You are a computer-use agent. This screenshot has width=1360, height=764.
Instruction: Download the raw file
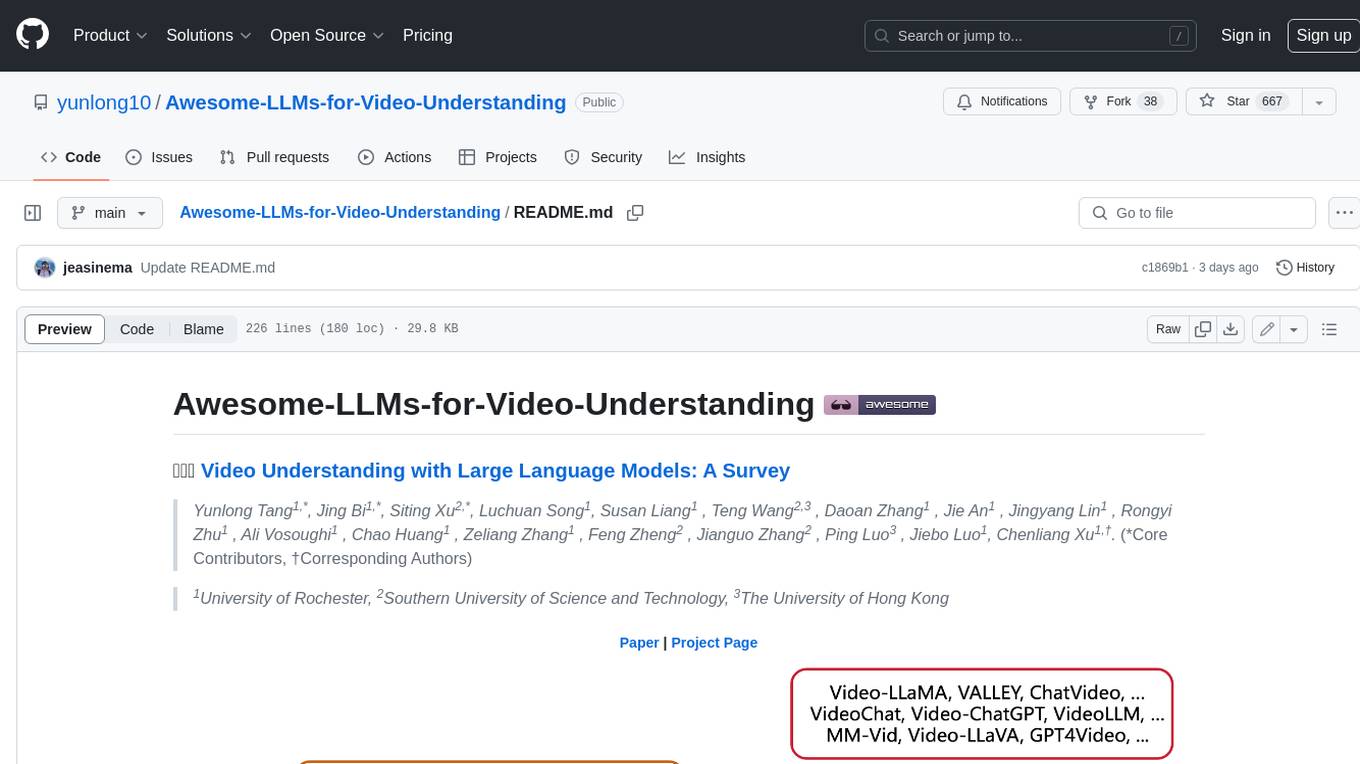1231,329
